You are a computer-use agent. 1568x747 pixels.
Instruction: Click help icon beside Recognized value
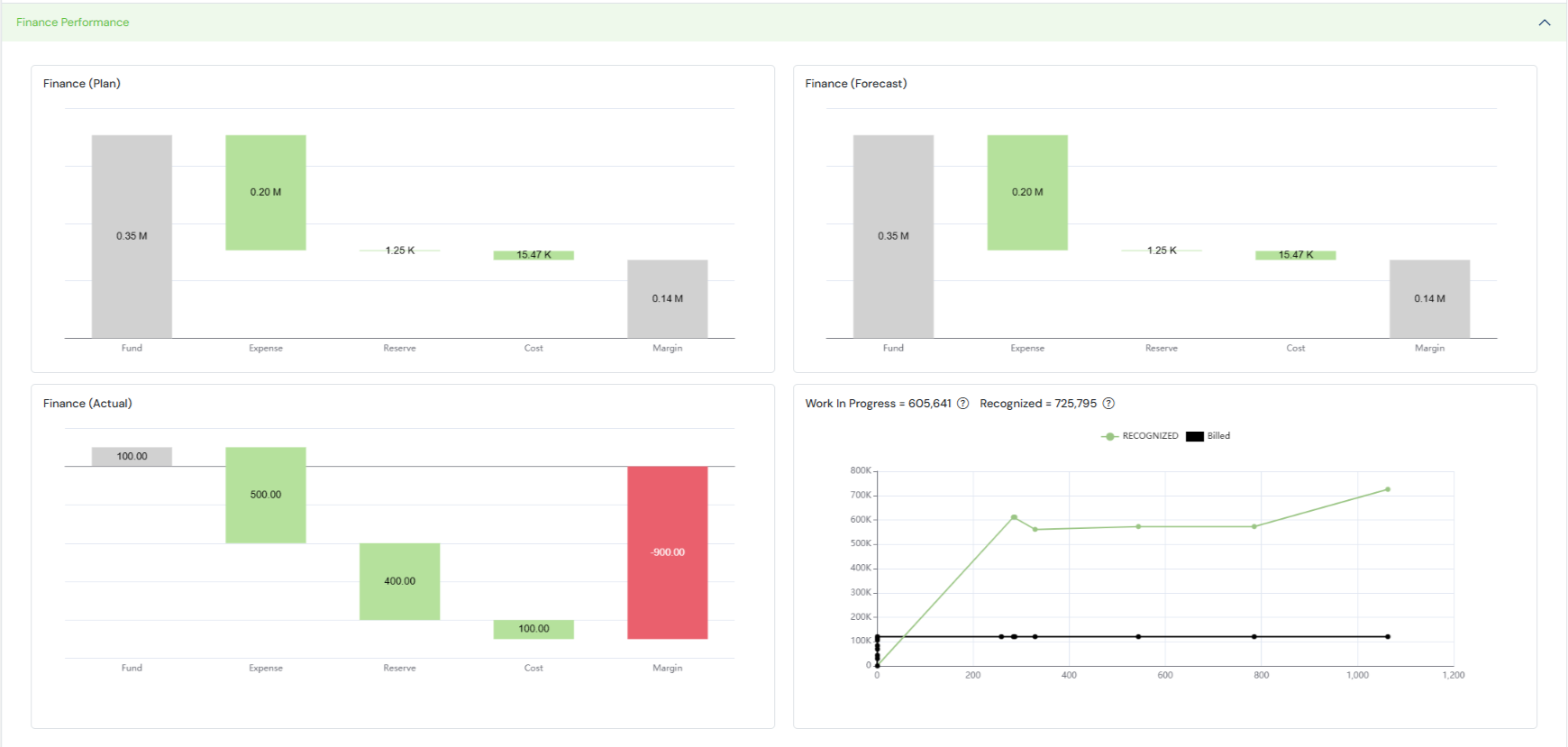pos(1108,404)
